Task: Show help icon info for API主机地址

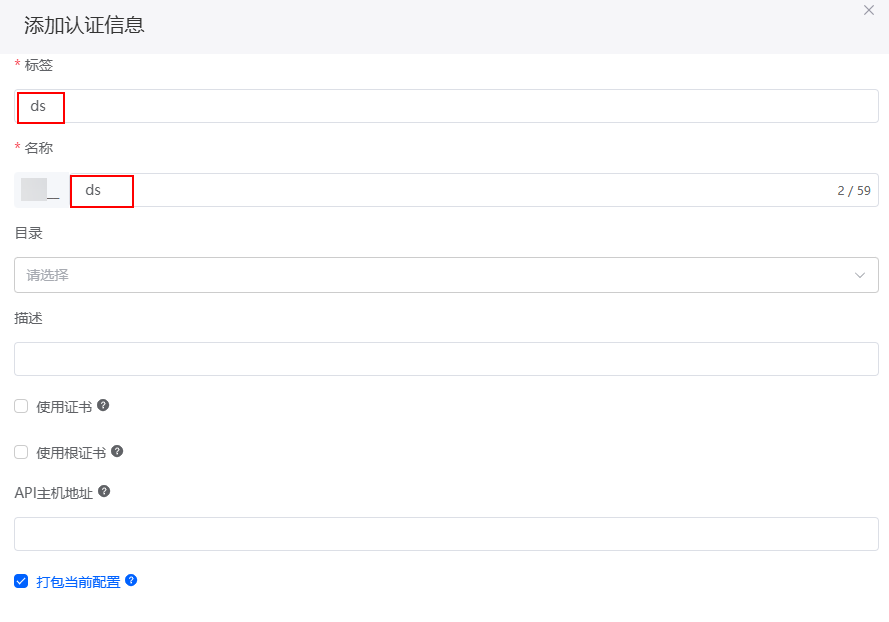Action: pos(104,491)
